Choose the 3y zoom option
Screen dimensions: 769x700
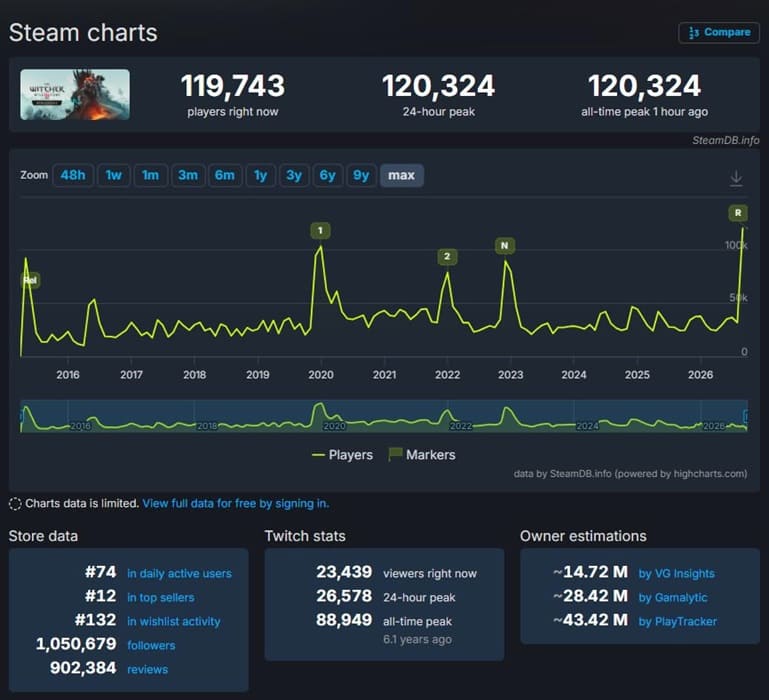(x=294, y=175)
